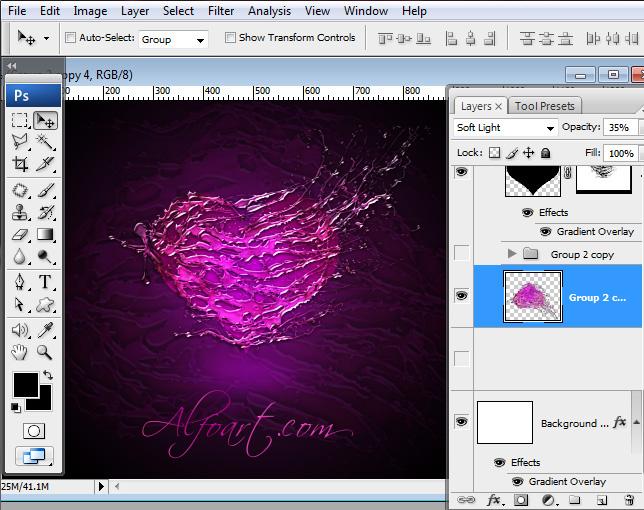
Task: Choose the Hand tool
Action: [19, 352]
